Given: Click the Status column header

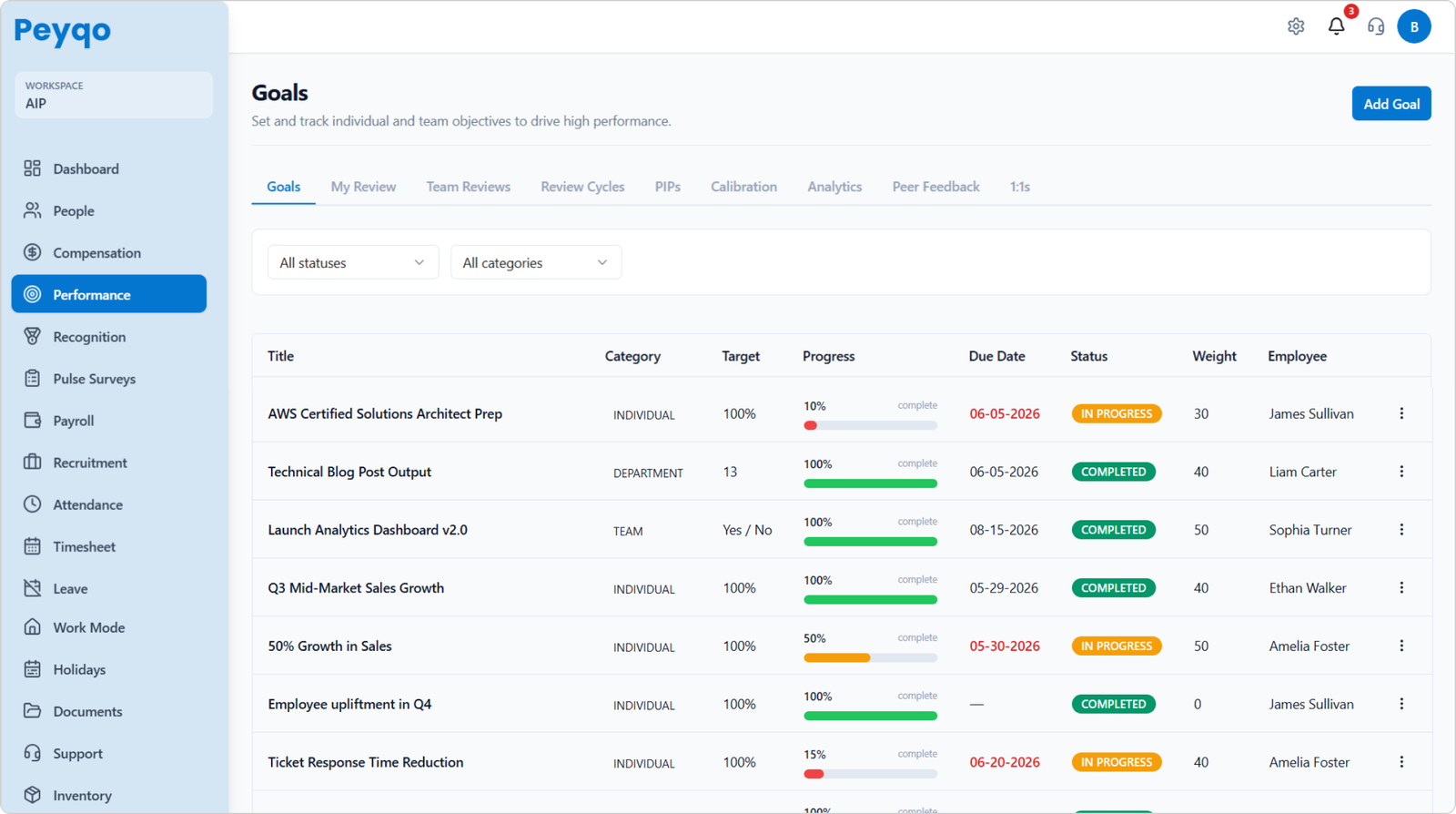Looking at the screenshot, I should point(1088,356).
